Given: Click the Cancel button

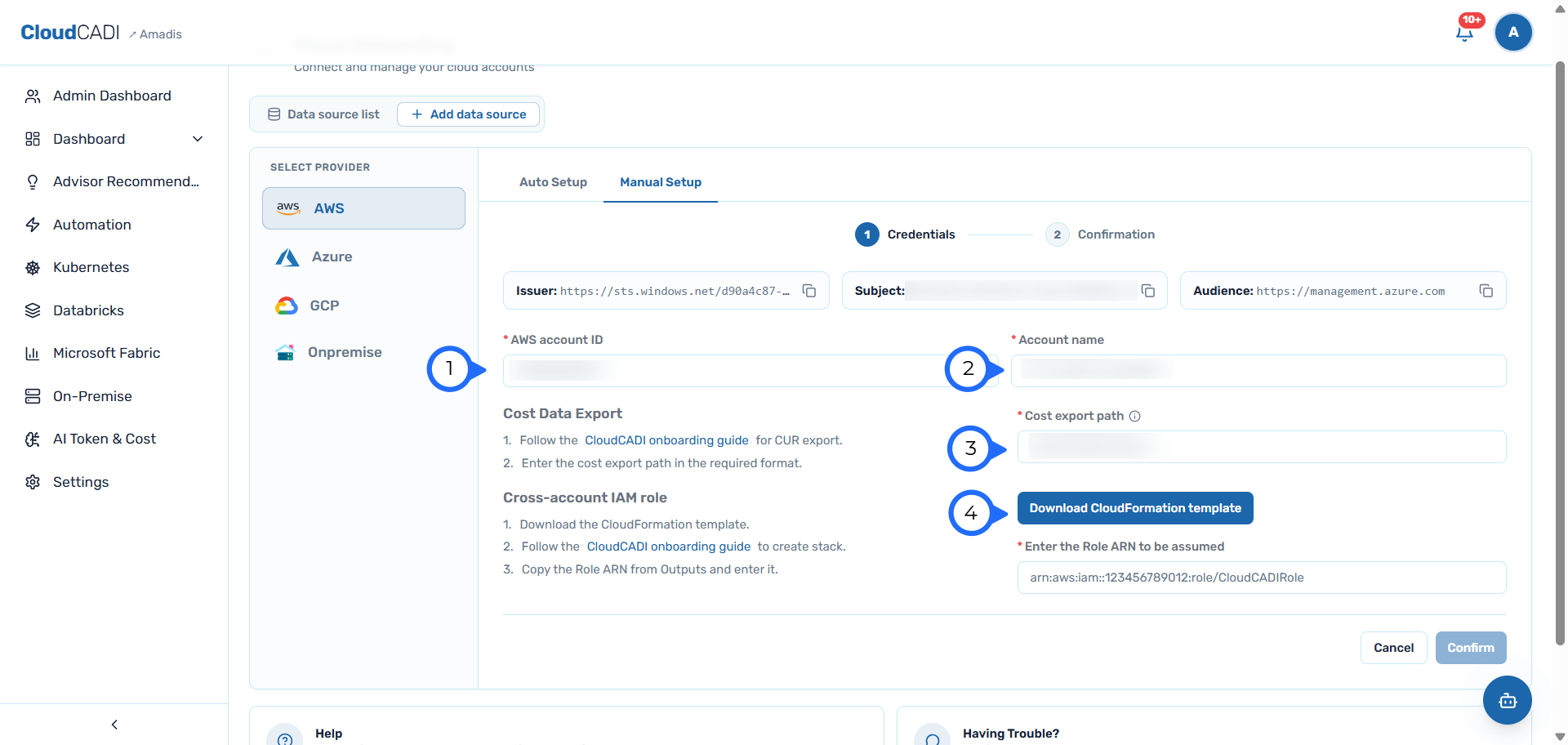Looking at the screenshot, I should pyautogui.click(x=1394, y=648).
